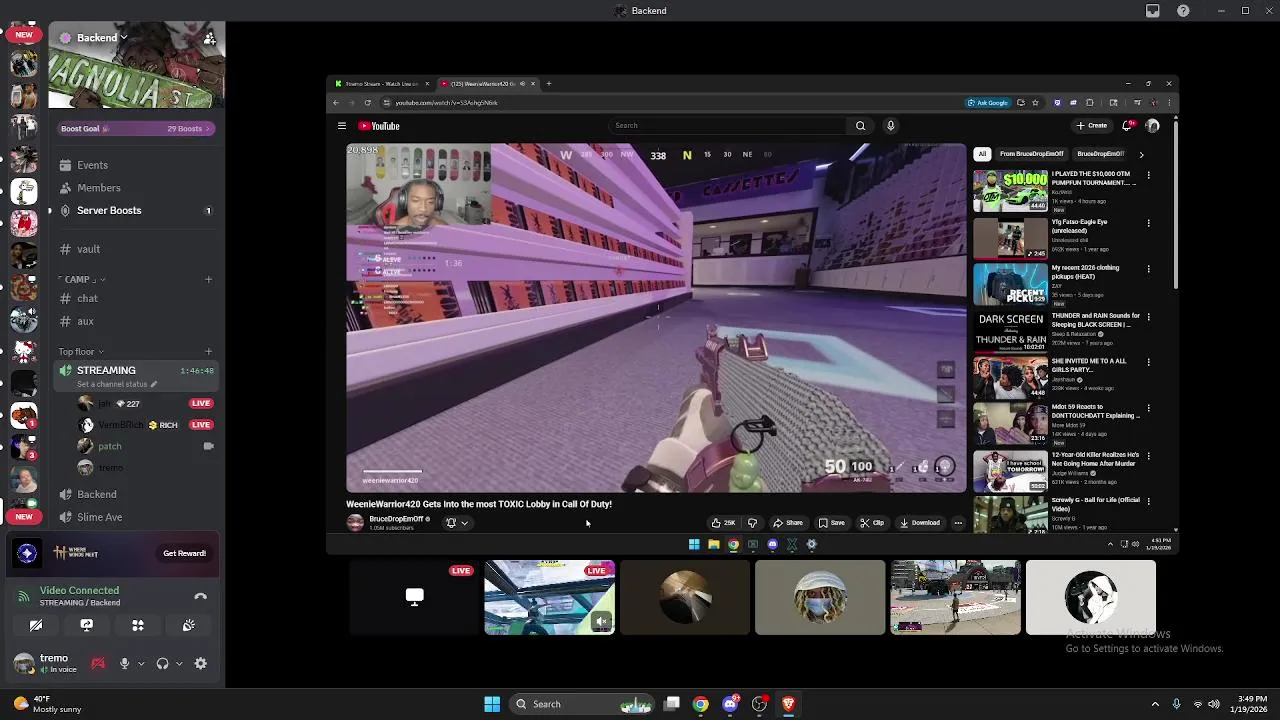Click the YouTube Create button in stream
The height and width of the screenshot is (720, 1280).
click(1092, 126)
